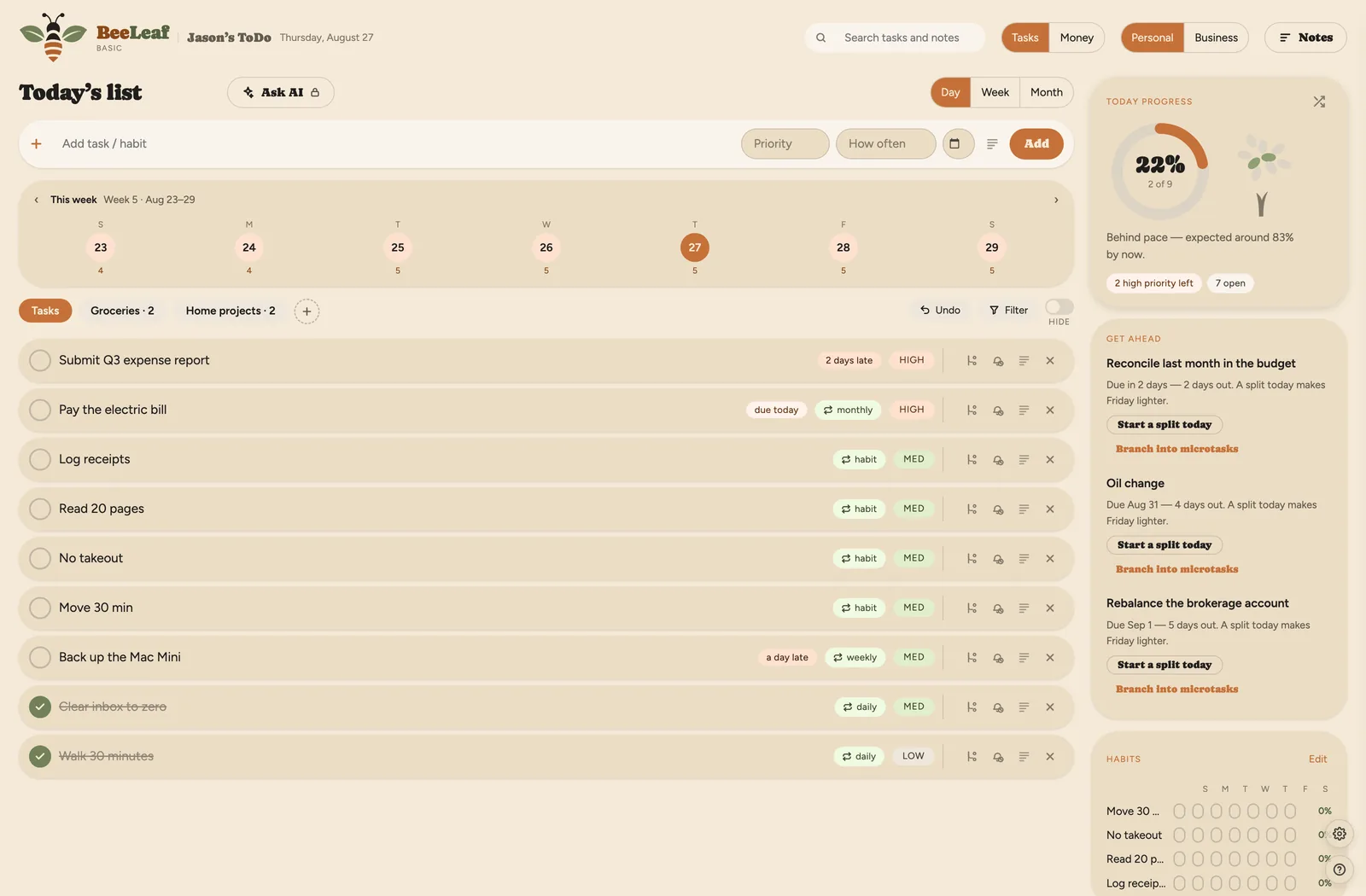This screenshot has height=896, width=1366.
Task: Open the calendar date picker in add-task bar
Action: coord(958,144)
